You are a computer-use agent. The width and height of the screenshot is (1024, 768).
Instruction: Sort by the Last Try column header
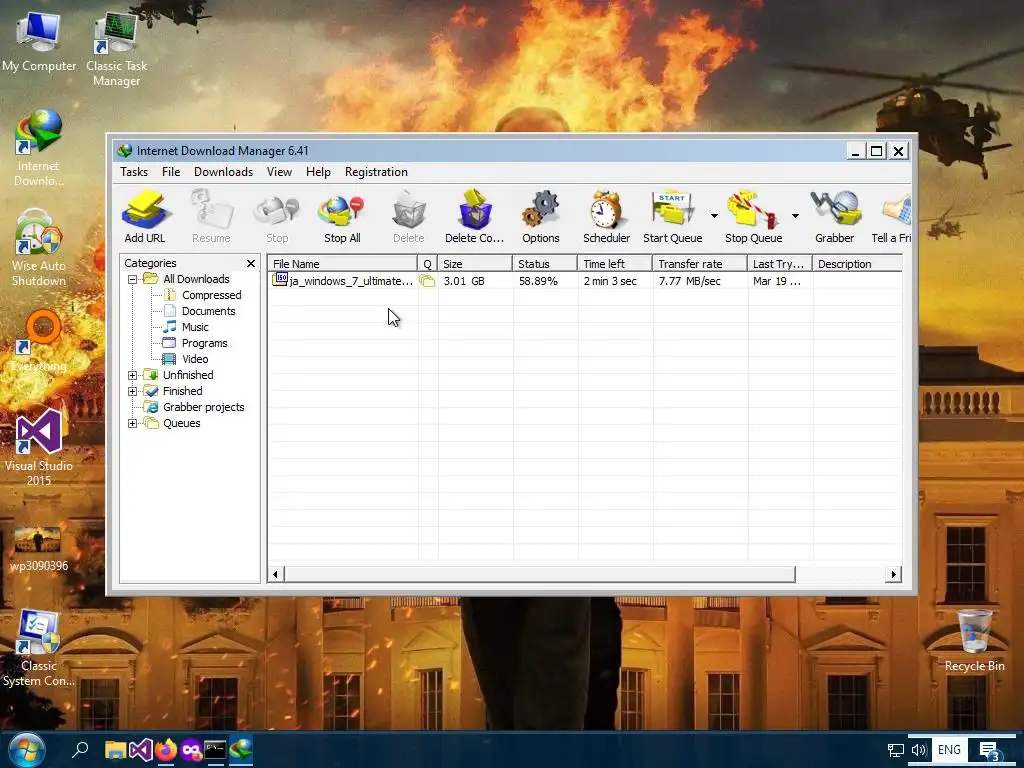point(780,264)
